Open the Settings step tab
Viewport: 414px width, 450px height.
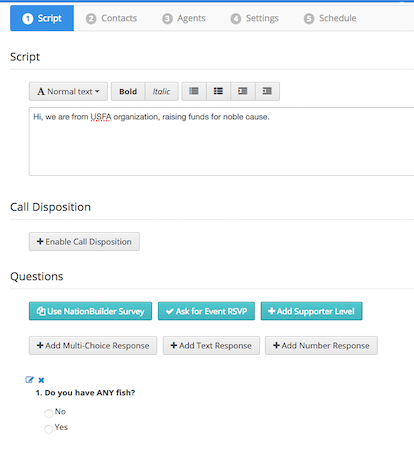[x=254, y=18]
